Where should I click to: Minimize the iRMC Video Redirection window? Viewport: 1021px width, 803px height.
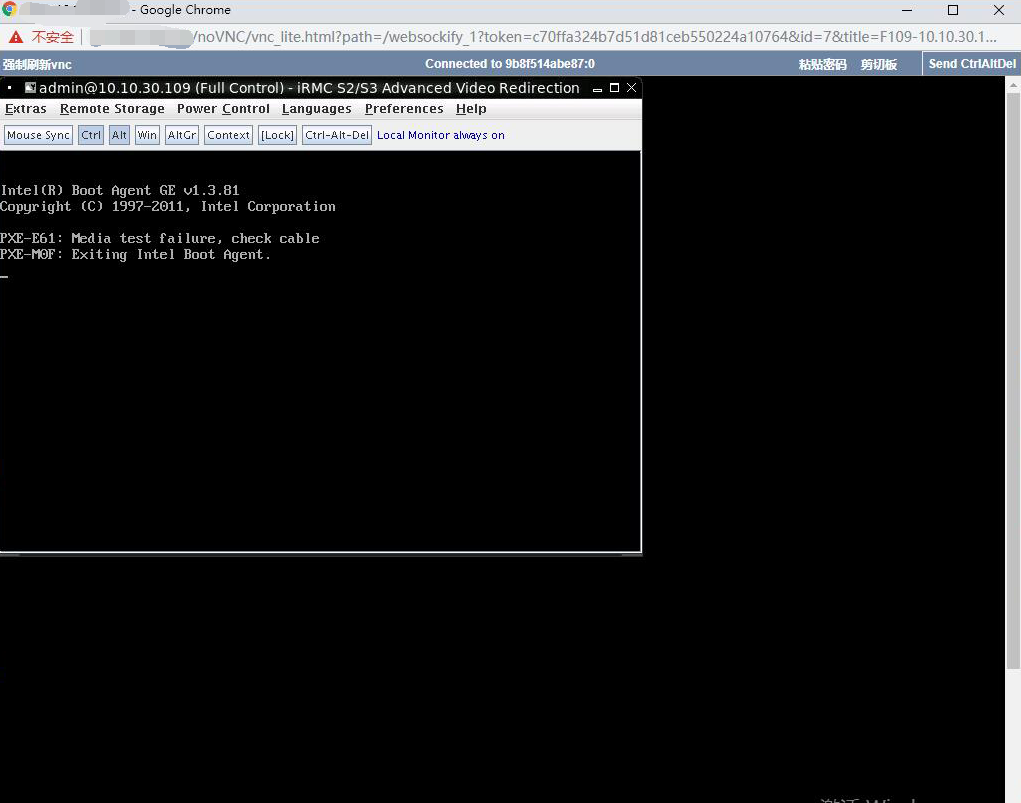[597, 88]
